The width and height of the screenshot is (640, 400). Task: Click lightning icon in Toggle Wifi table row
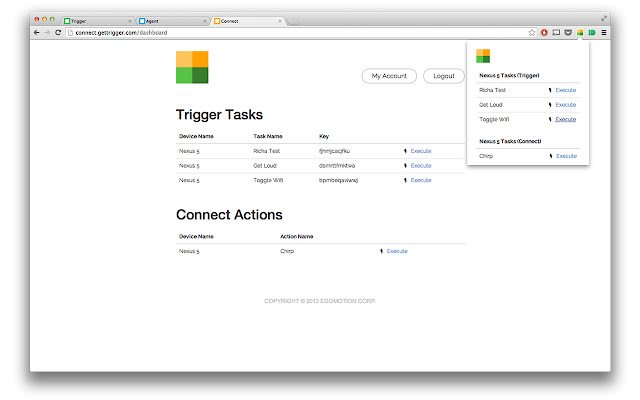(405, 180)
